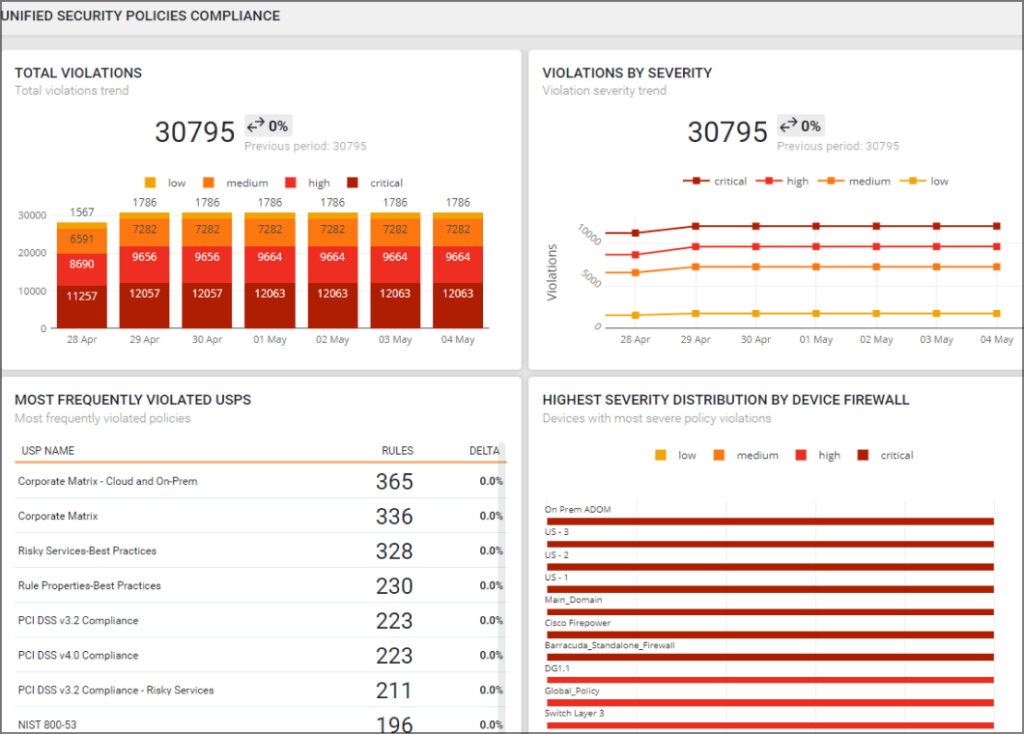Screen dimensions: 1024x734
Task: Toggle the critical series in Violations by Severity legend
Action: [714, 181]
